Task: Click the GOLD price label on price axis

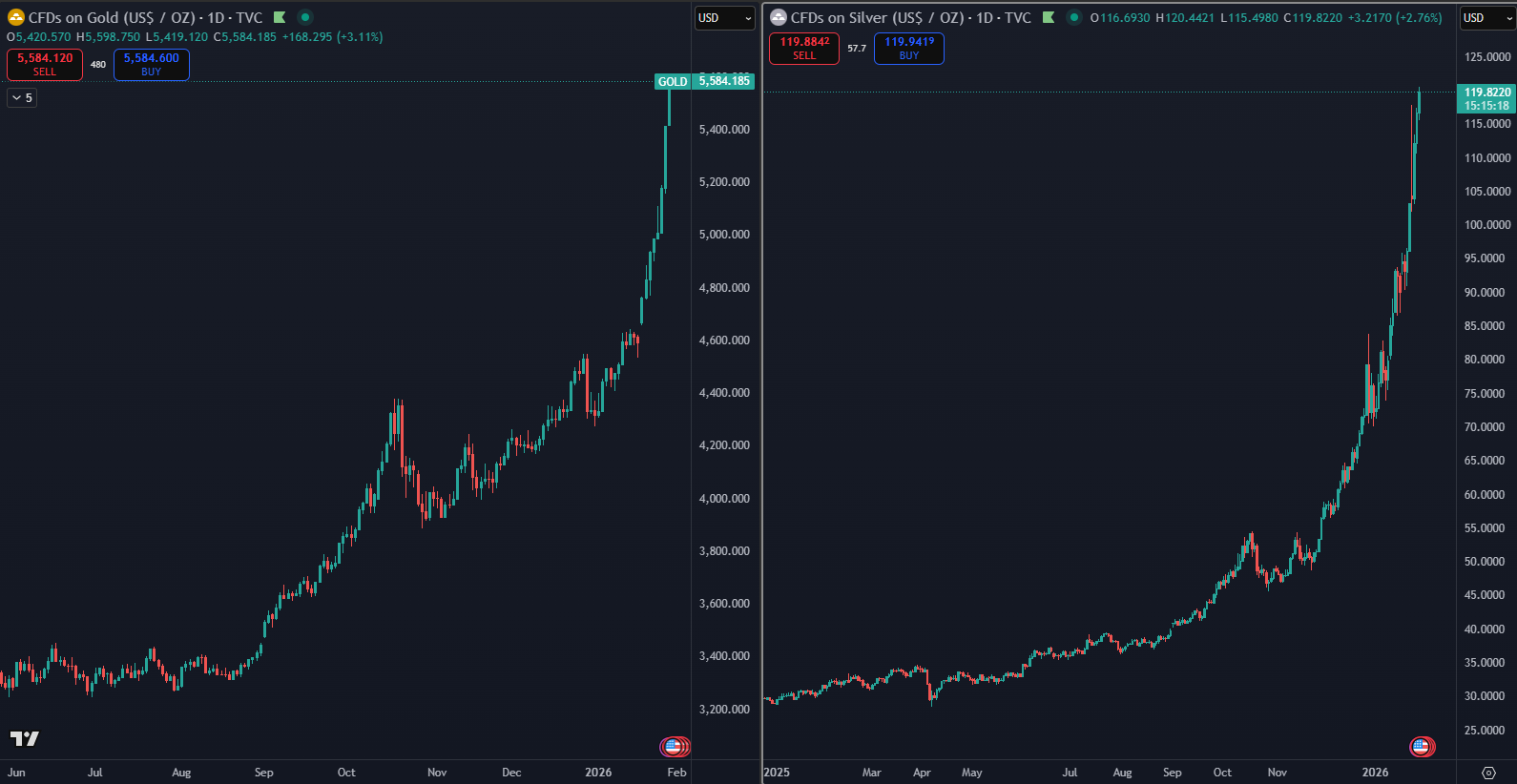Action: (x=672, y=81)
